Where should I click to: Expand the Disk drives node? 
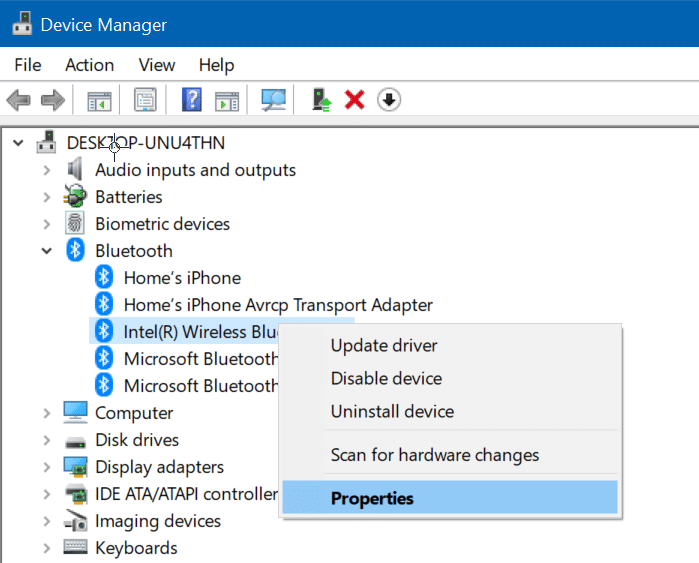(47, 440)
